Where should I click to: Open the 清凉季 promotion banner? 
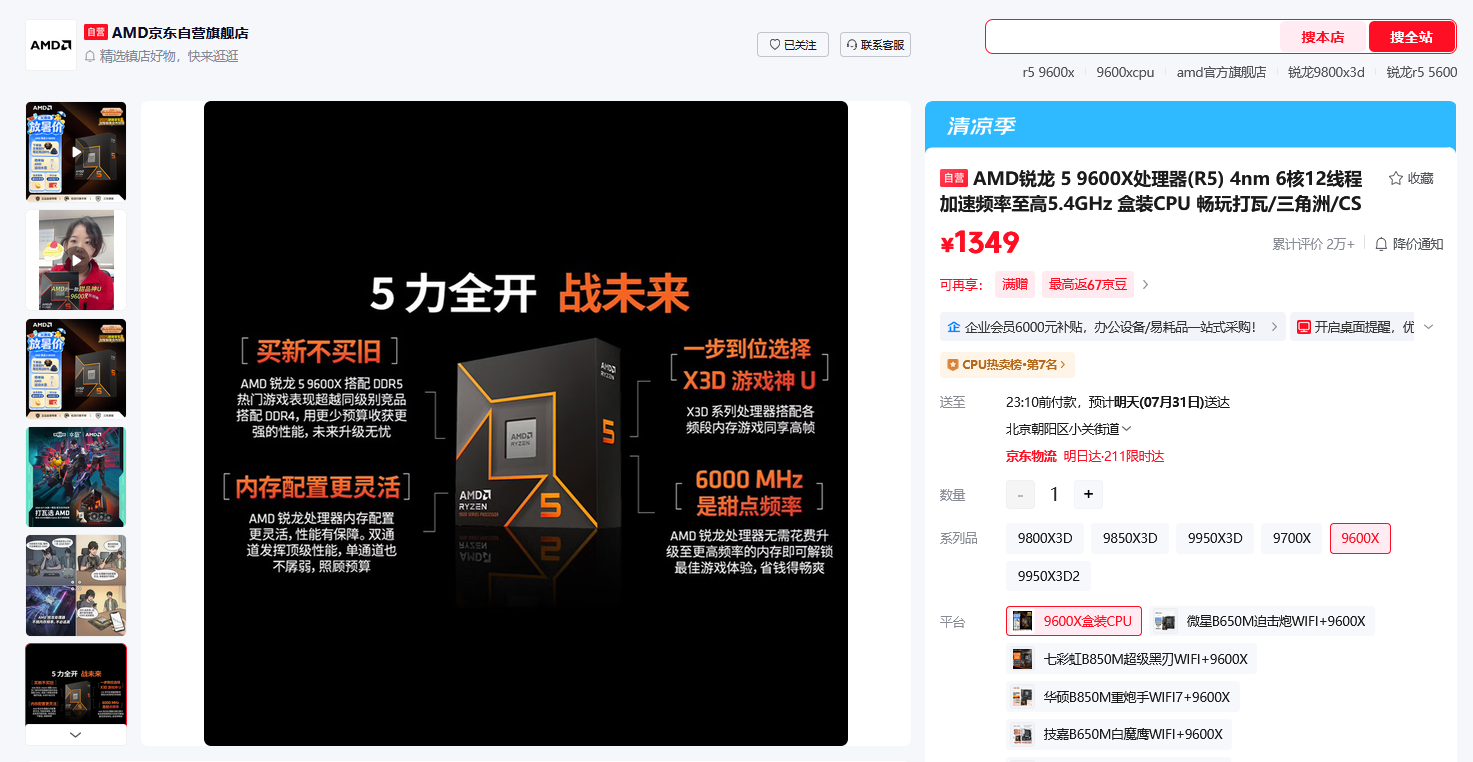click(x=1190, y=126)
